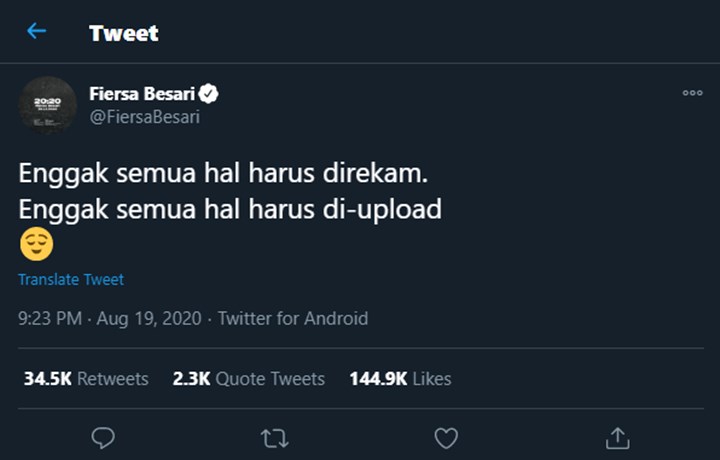The image size is (720, 460).
Task: Open the Translate Tweet link
Action: pos(71,280)
